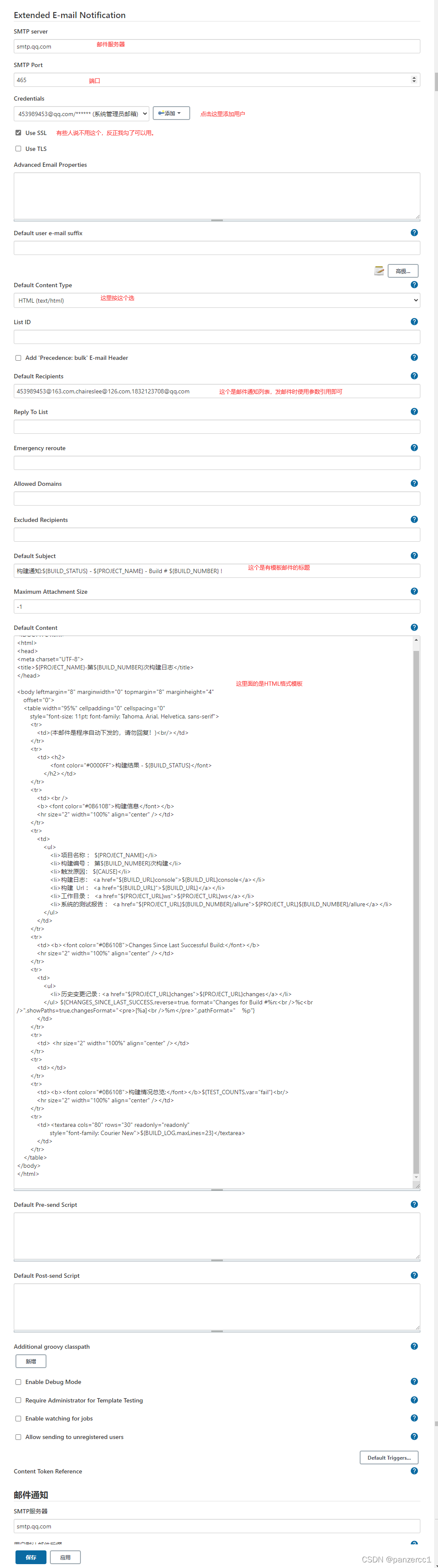438x1568 pixels.
Task: Open help for Excluded Recipients
Action: click(414, 519)
